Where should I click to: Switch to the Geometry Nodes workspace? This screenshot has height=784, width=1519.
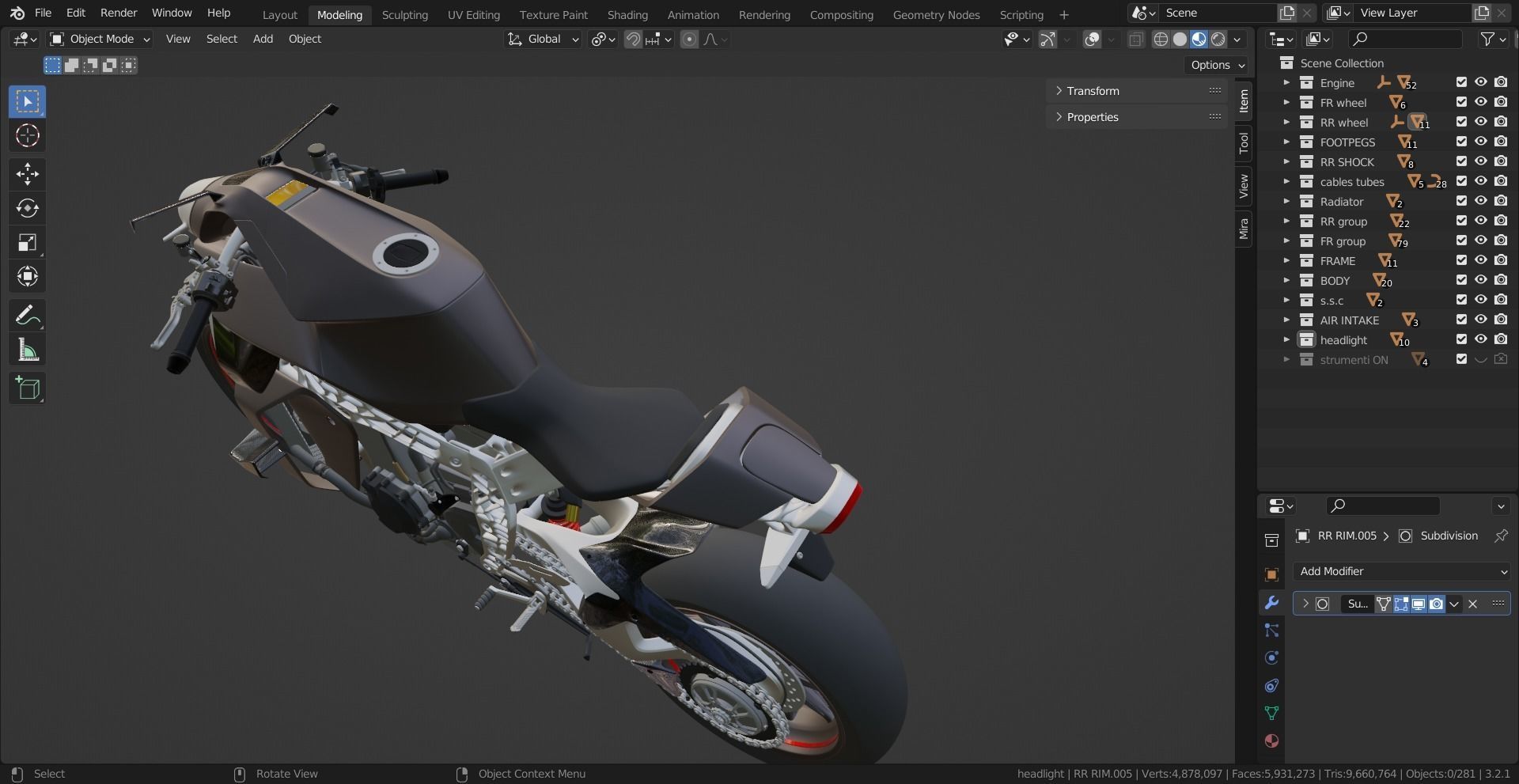pos(936,15)
